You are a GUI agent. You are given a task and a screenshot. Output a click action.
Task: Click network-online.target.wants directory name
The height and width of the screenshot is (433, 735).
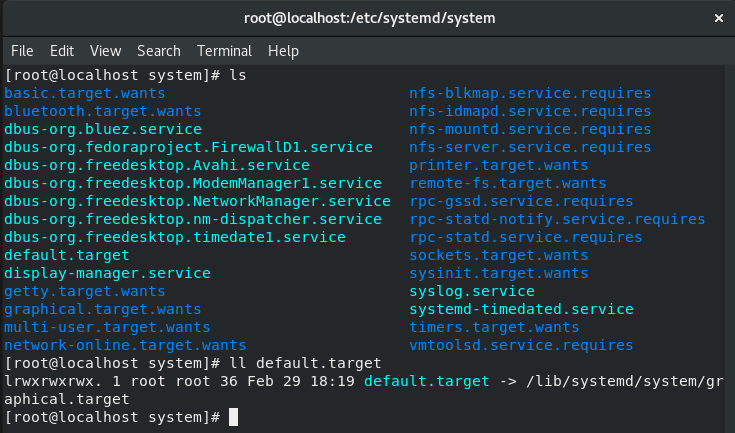(x=125, y=345)
